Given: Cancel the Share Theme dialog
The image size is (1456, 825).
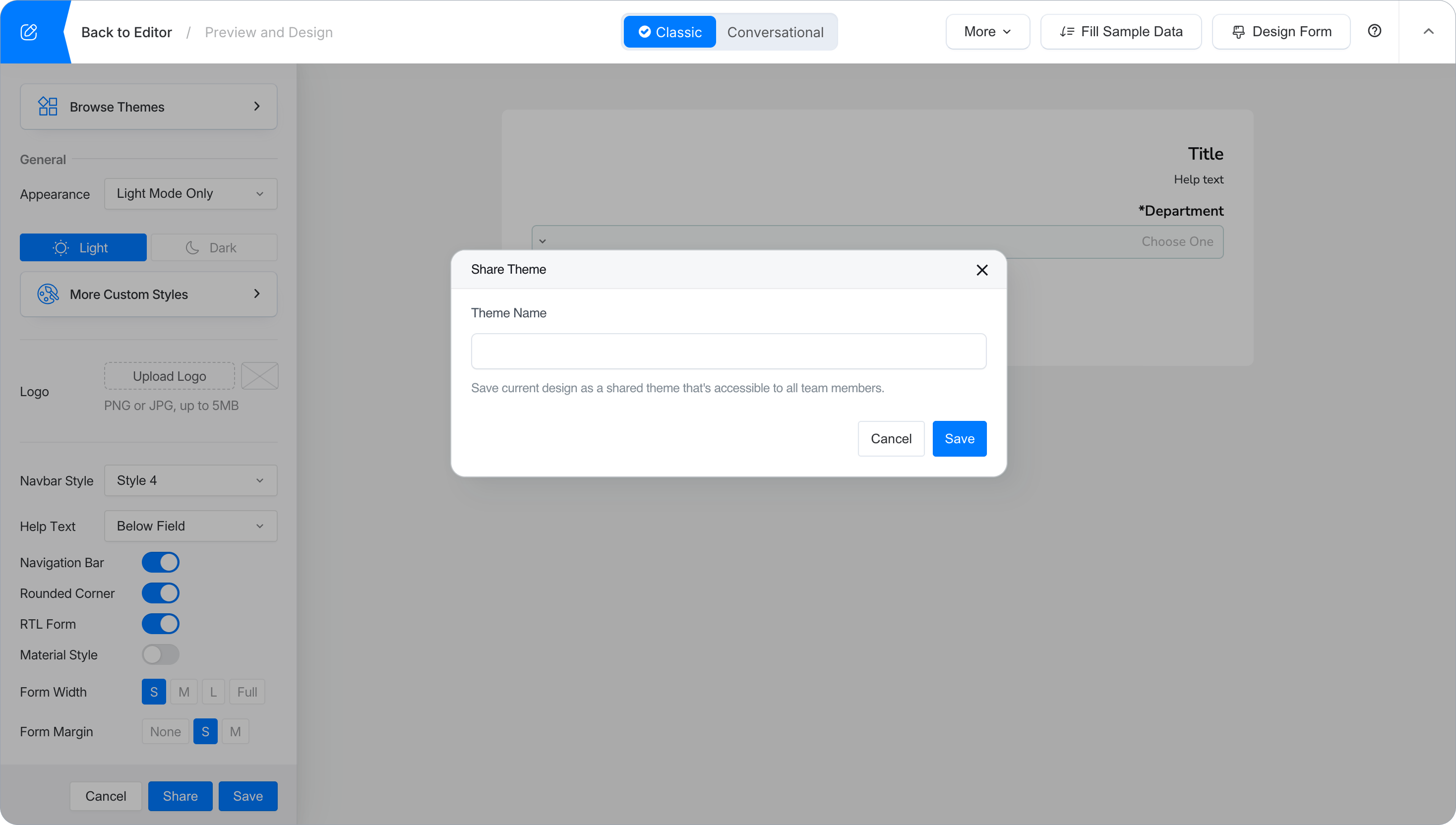Looking at the screenshot, I should click(891, 439).
